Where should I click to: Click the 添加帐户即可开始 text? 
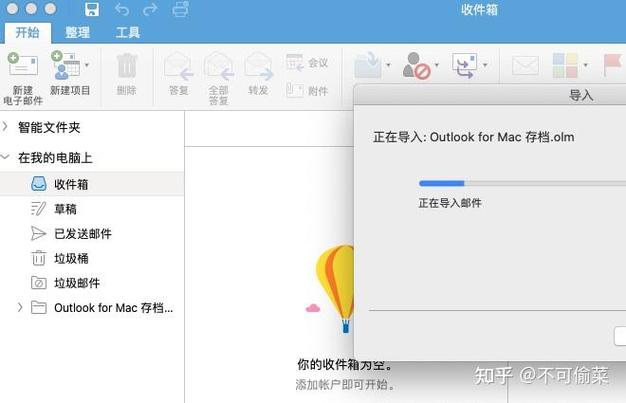[x=345, y=385]
